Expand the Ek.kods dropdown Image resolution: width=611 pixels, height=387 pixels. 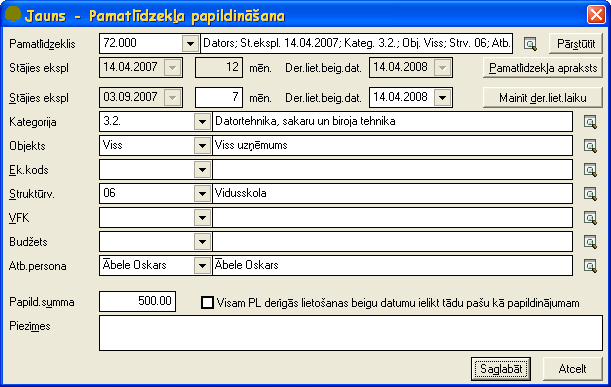pyautogui.click(x=202, y=170)
